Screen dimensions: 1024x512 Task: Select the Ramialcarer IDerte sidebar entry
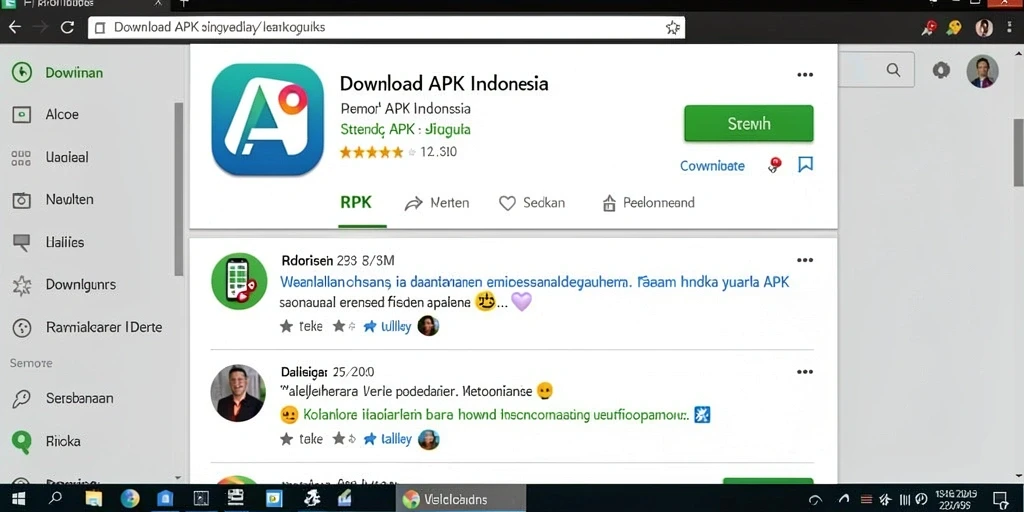click(104, 327)
